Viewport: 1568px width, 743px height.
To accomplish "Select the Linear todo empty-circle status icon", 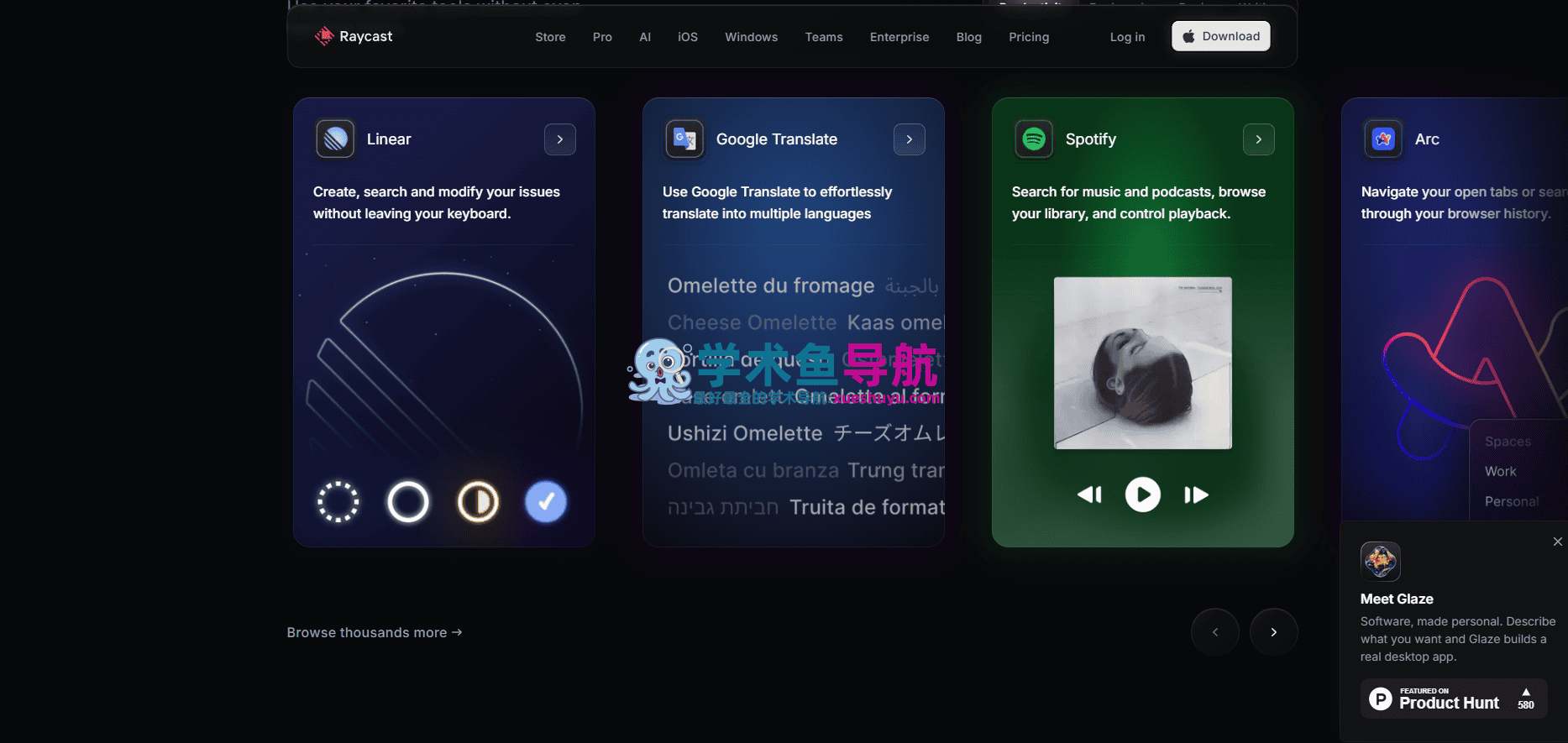I will (x=407, y=502).
